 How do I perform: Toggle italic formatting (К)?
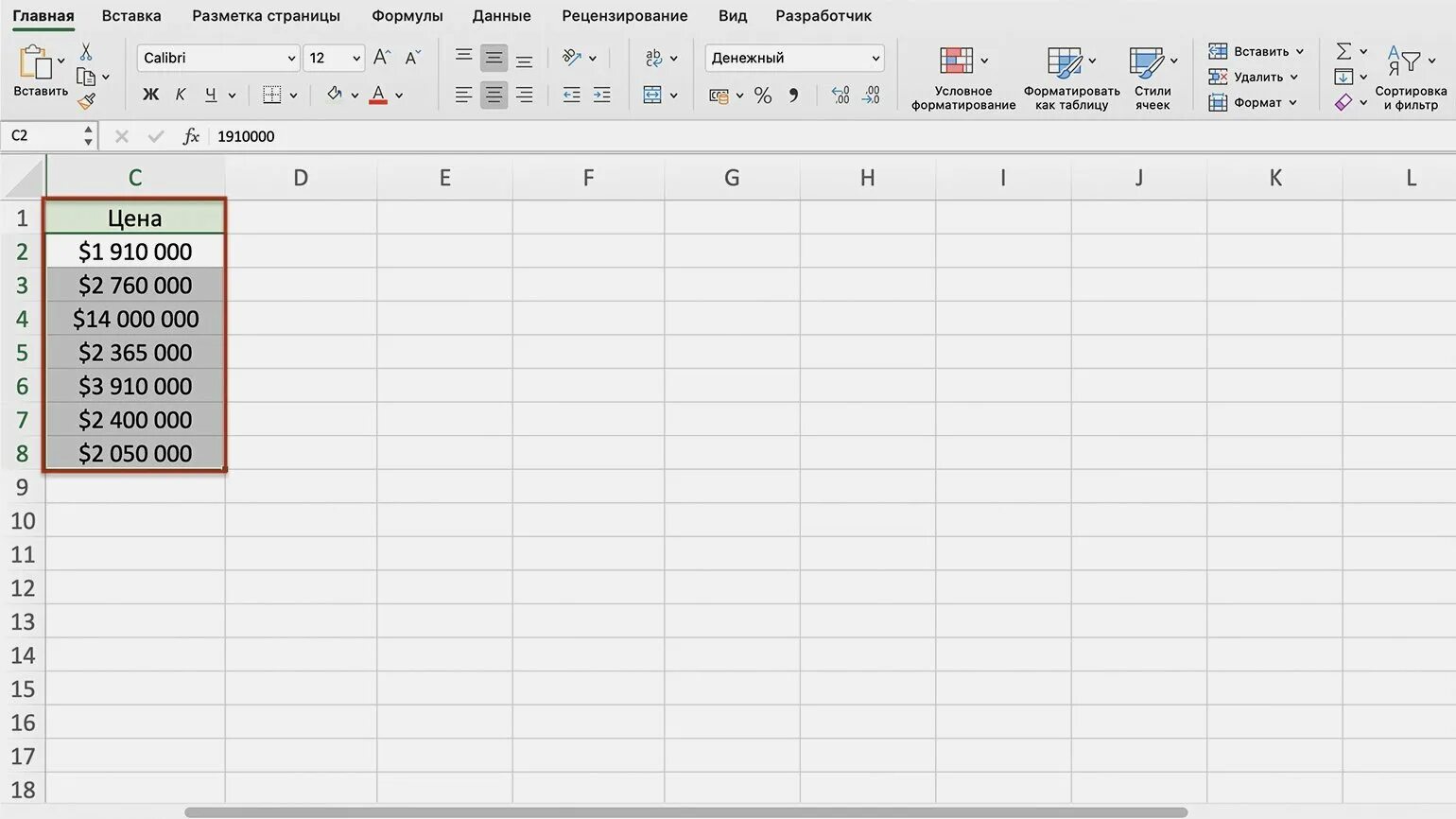point(181,95)
